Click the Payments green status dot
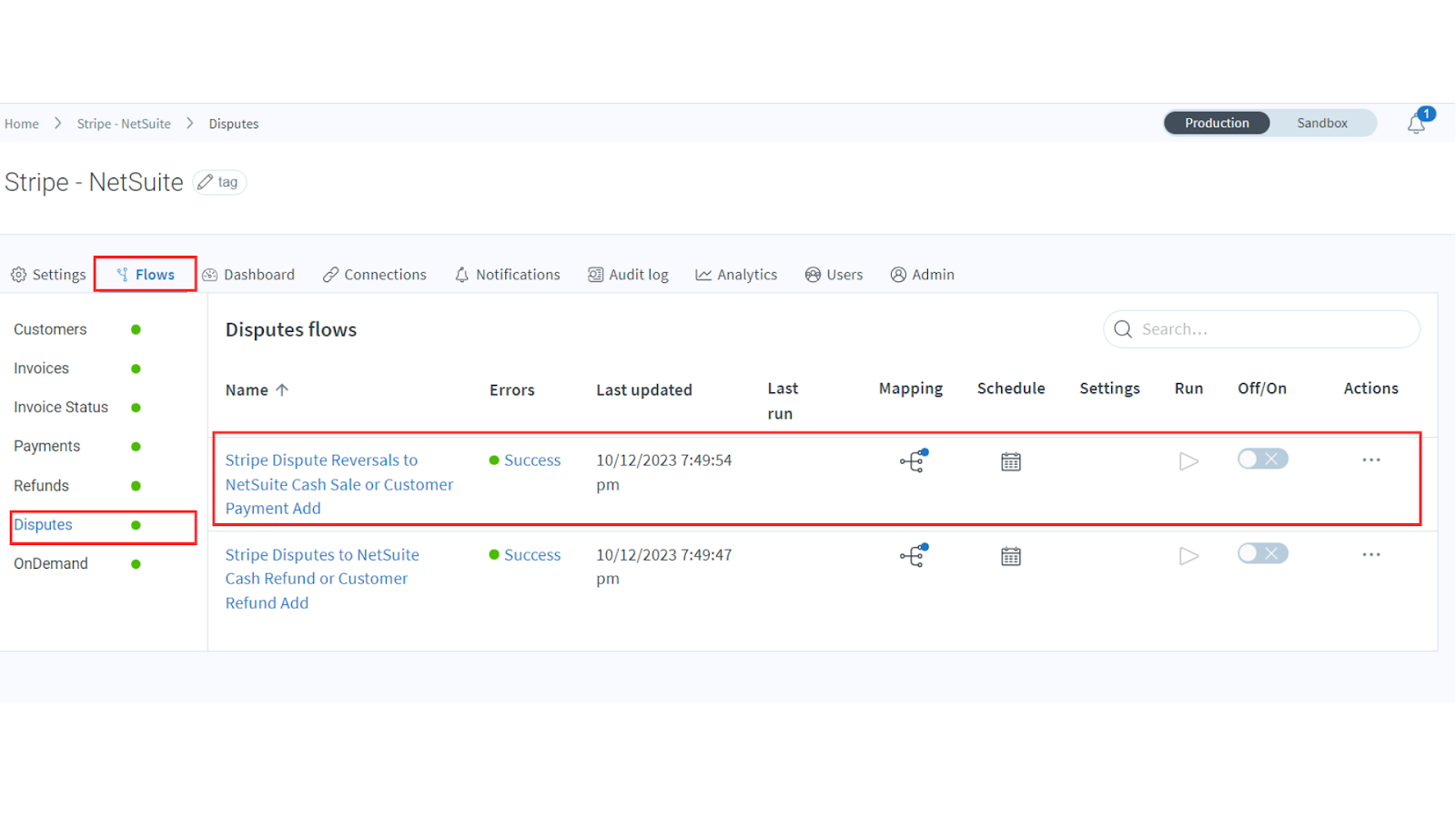The image size is (1456, 819). 136,447
